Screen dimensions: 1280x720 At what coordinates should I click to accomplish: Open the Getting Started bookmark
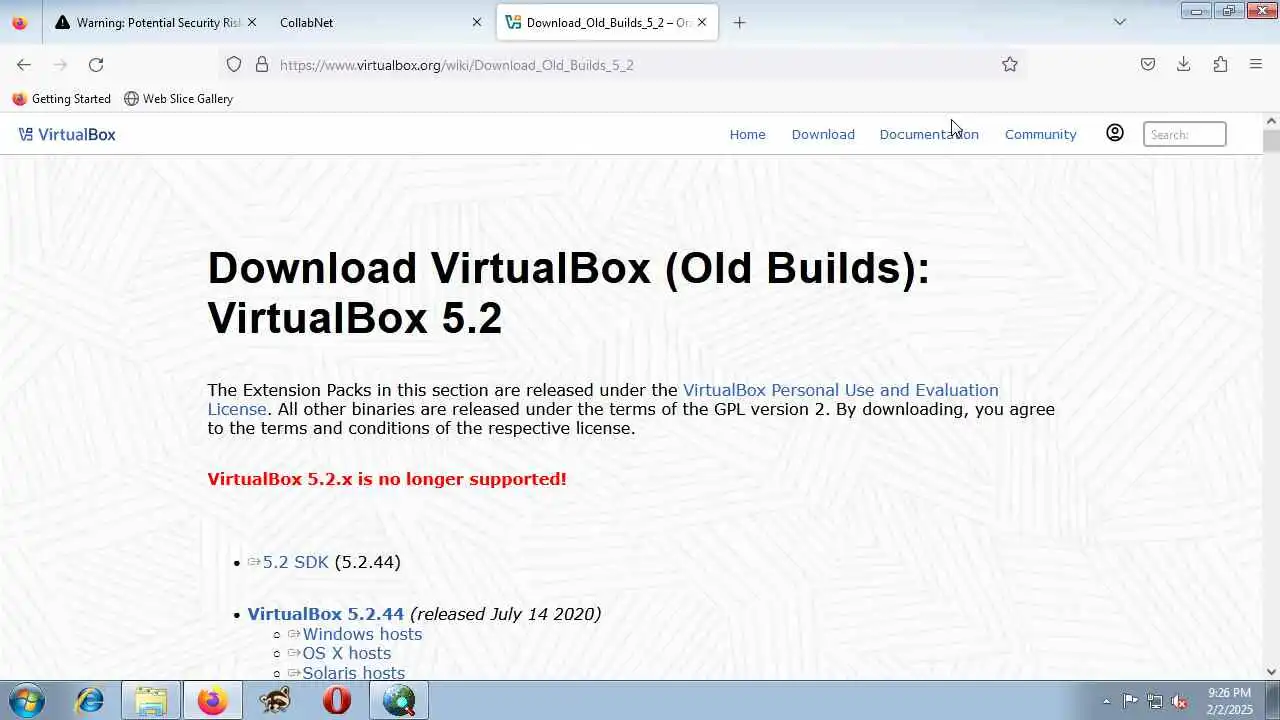[61, 99]
